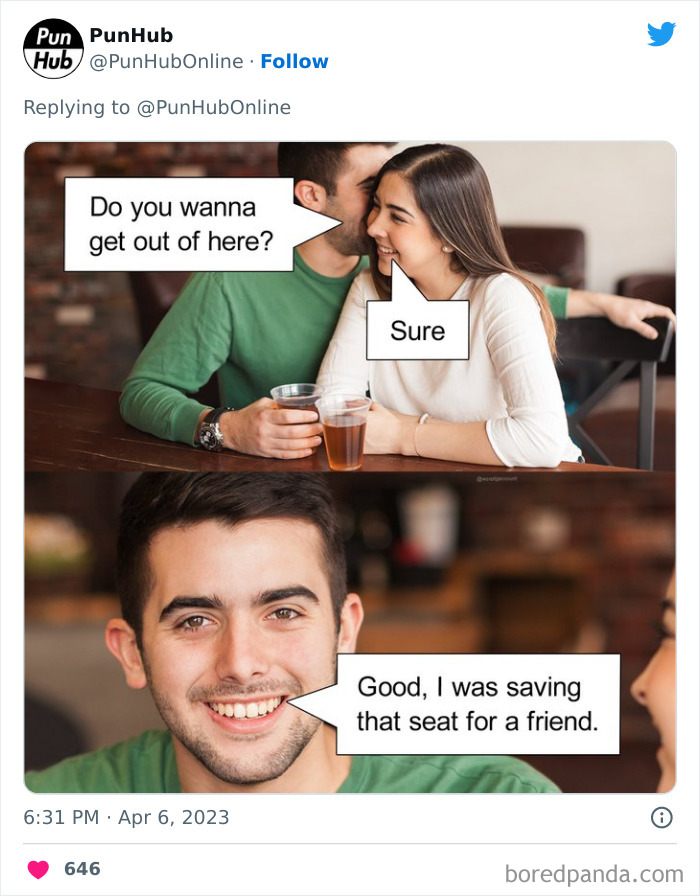Open the PunHub profile avatar
This screenshot has width=700, height=896.
pos(53,49)
